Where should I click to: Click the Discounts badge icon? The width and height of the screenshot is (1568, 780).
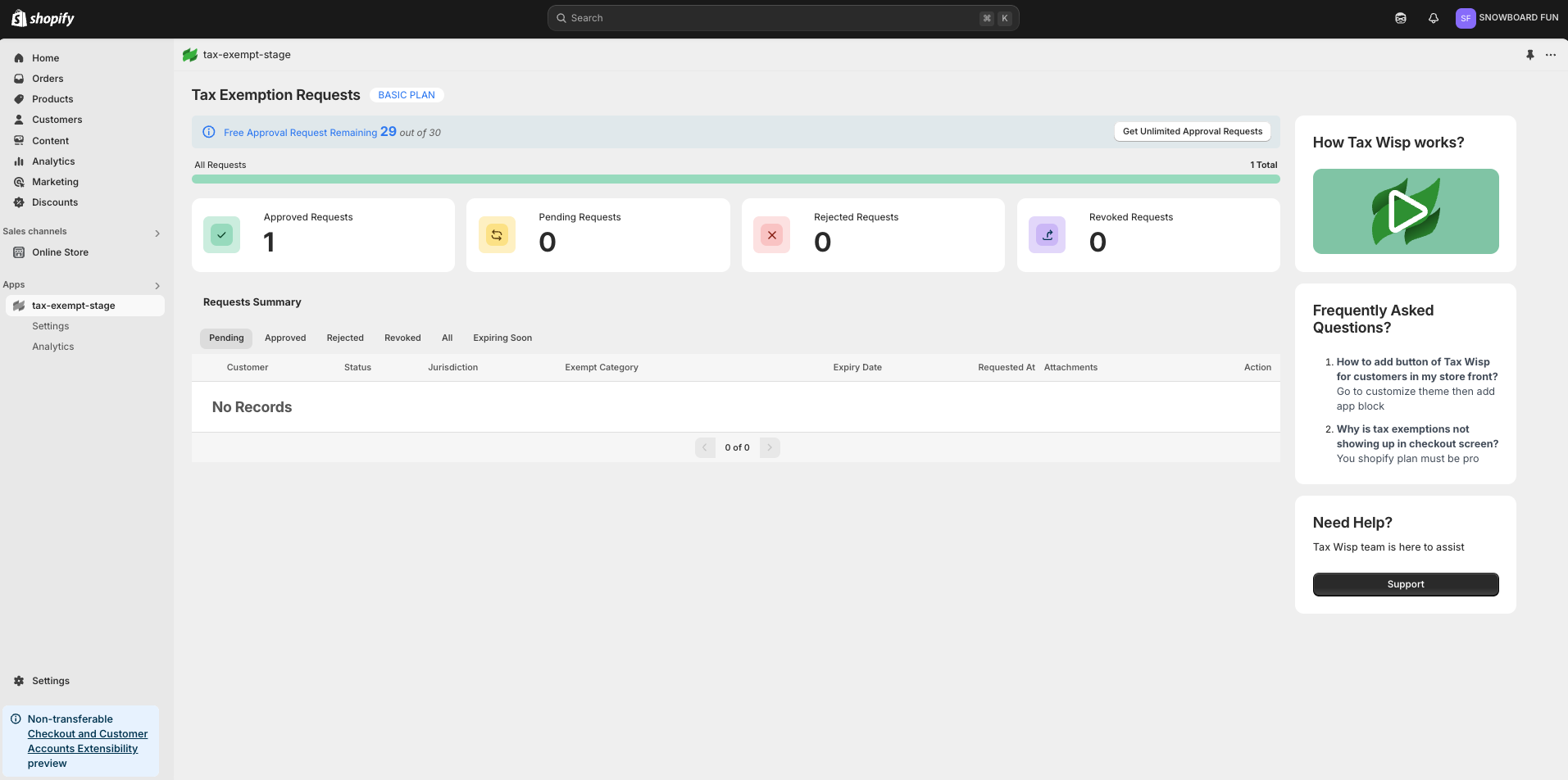pyautogui.click(x=19, y=202)
